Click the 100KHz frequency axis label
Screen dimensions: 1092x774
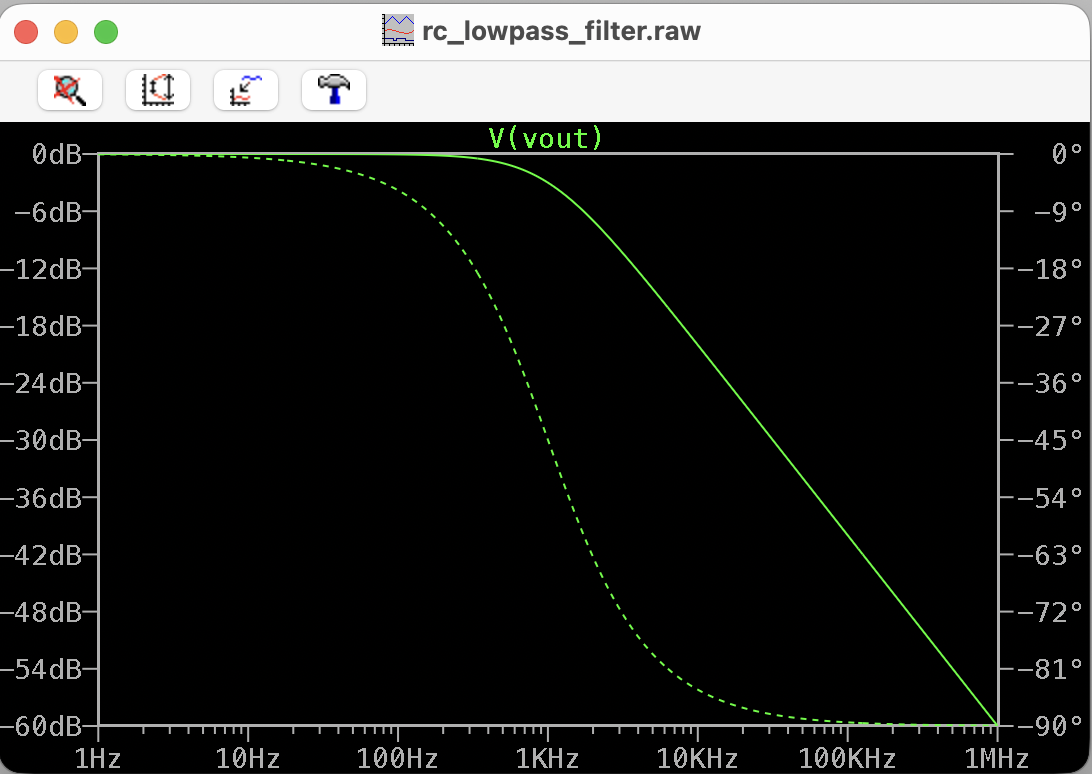[847, 758]
